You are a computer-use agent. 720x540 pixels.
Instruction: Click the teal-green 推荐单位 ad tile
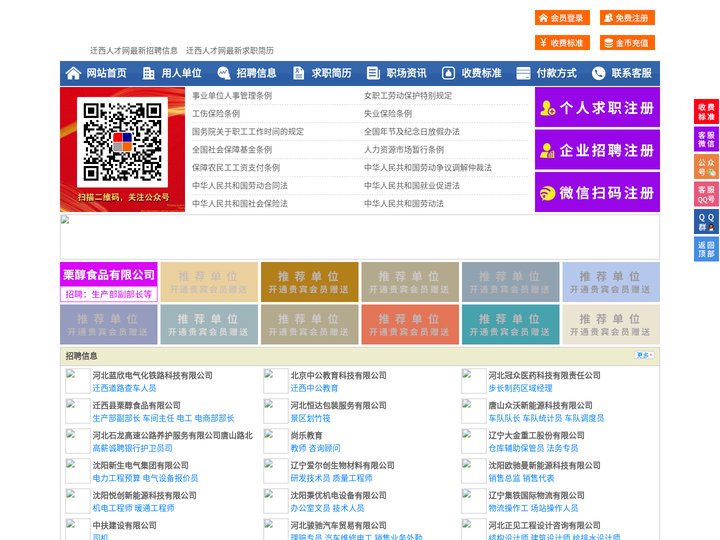(511, 324)
